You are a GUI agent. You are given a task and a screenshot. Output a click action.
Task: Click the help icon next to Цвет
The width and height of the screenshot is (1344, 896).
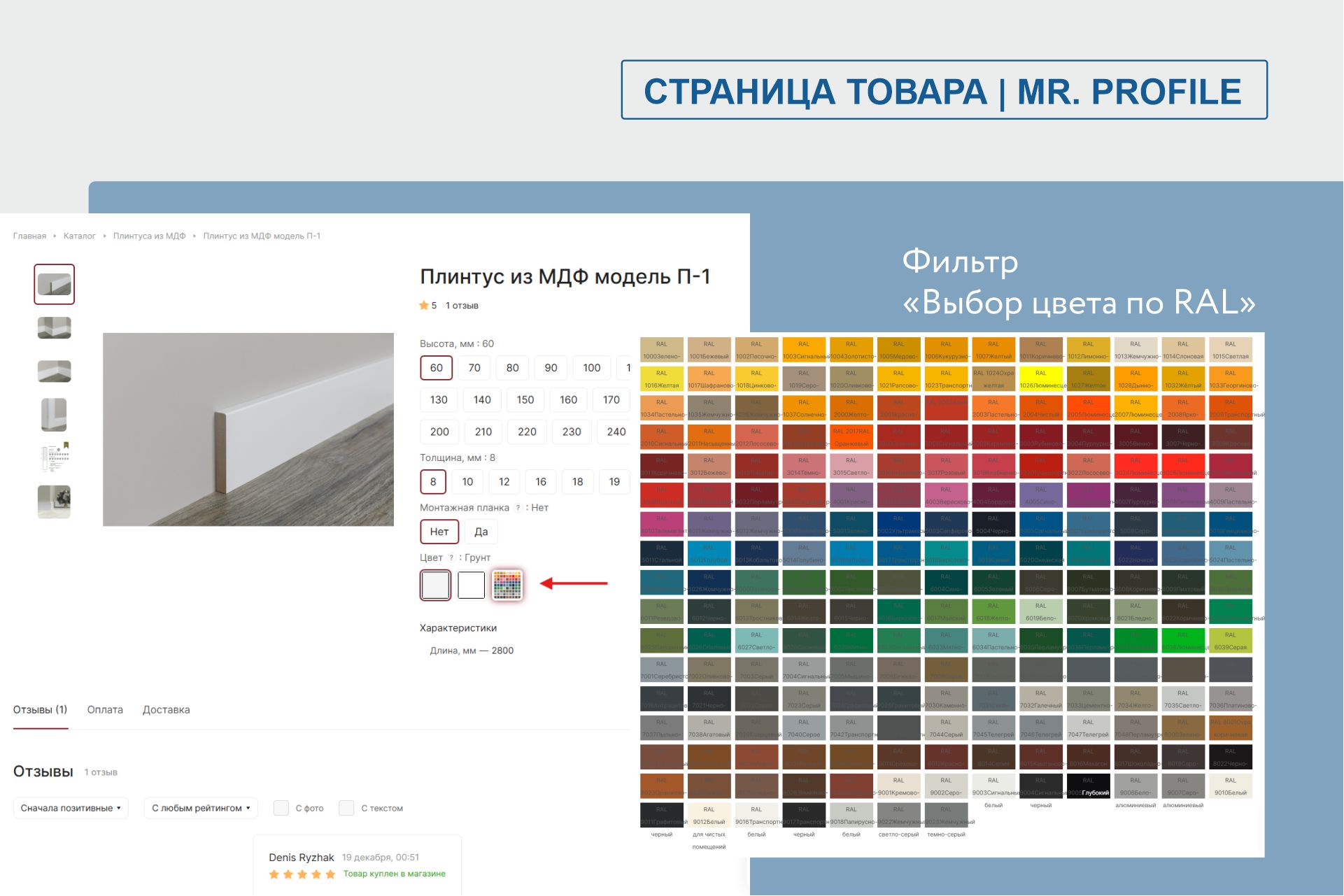tap(451, 557)
